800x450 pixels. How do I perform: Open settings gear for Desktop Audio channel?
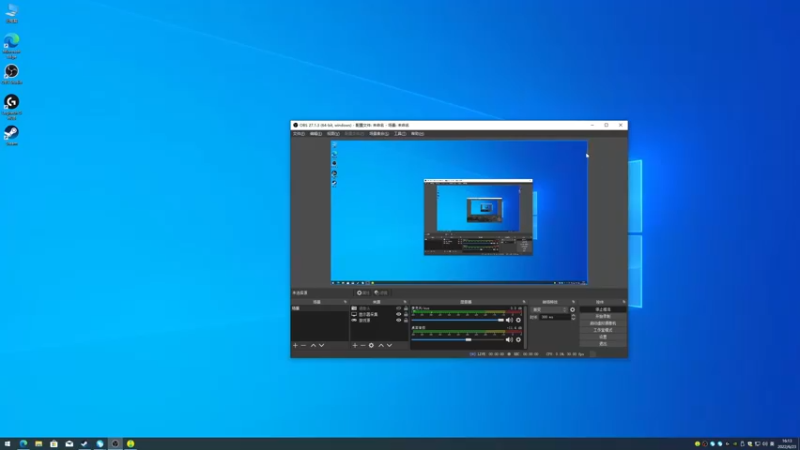click(x=518, y=340)
